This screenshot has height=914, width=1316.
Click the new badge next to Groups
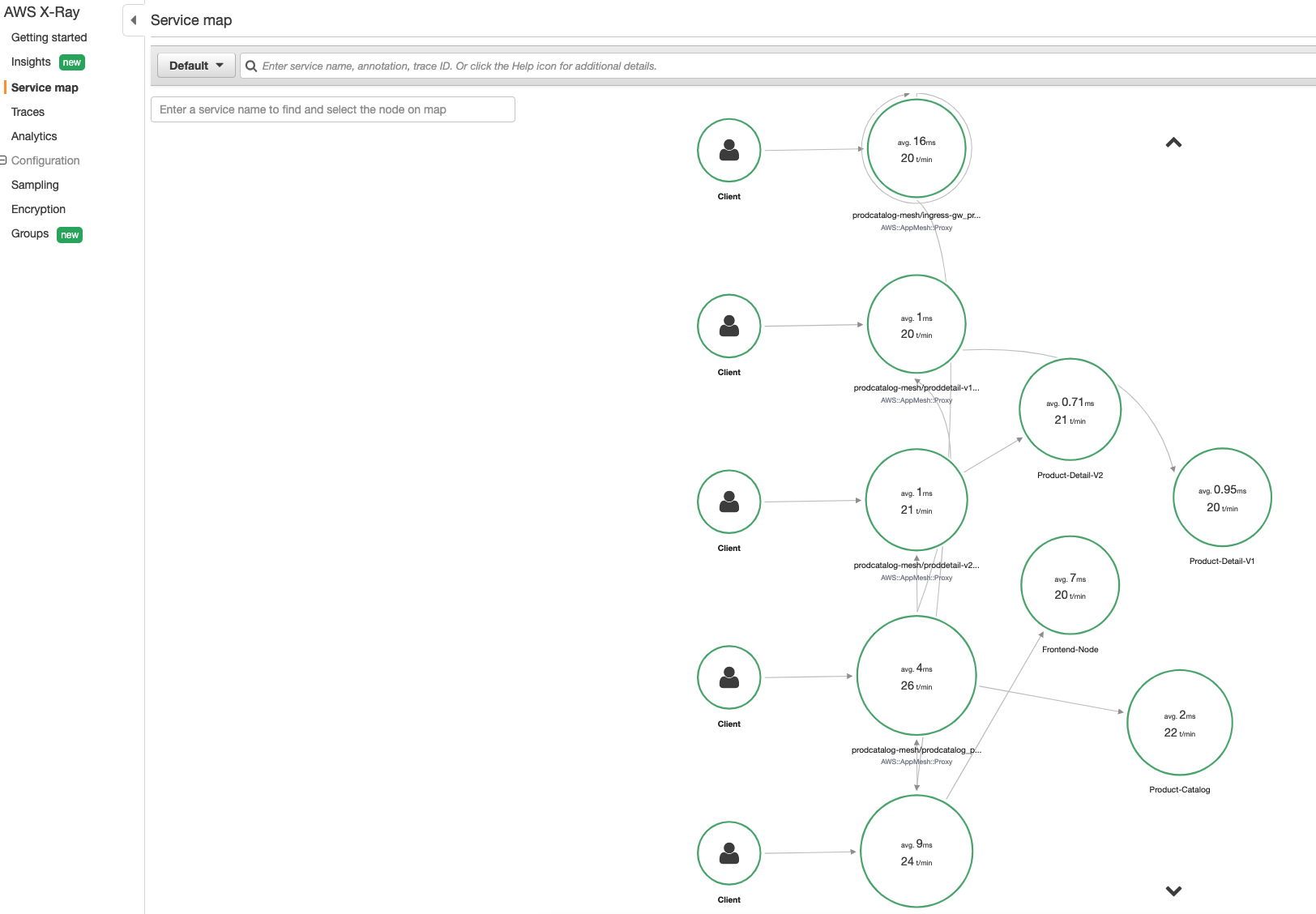[70, 235]
